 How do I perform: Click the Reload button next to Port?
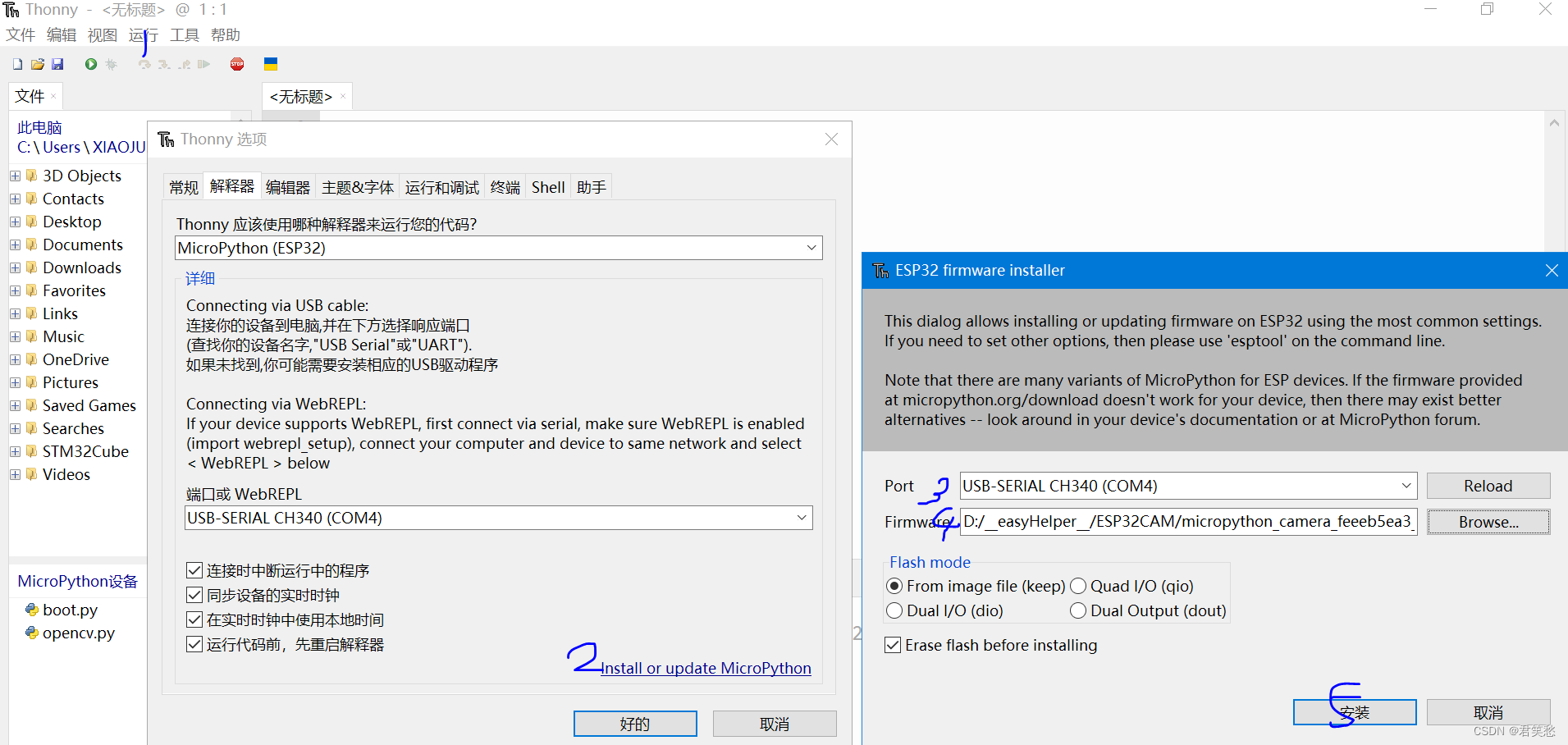point(1488,486)
